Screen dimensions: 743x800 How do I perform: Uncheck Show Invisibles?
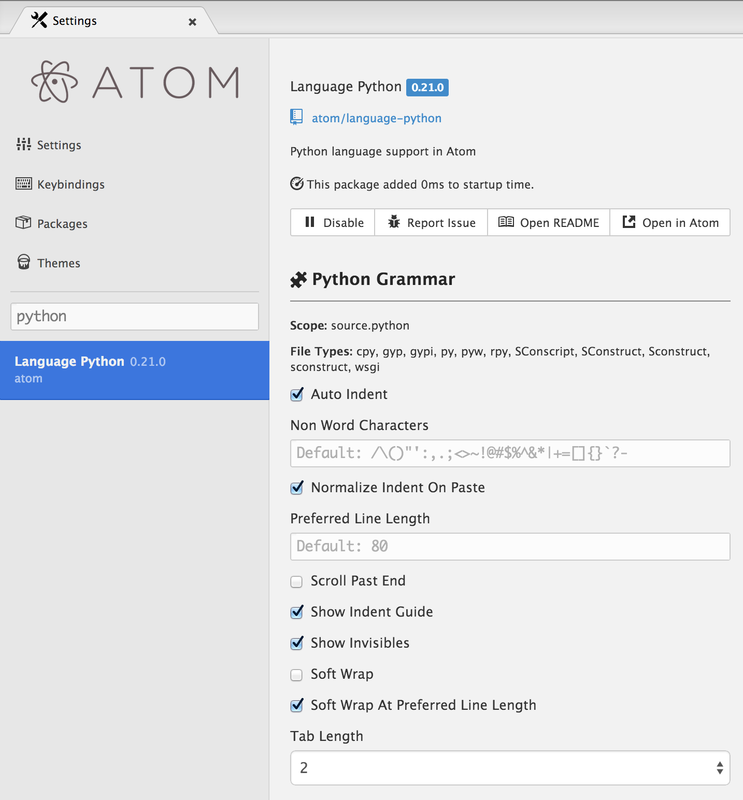(297, 643)
